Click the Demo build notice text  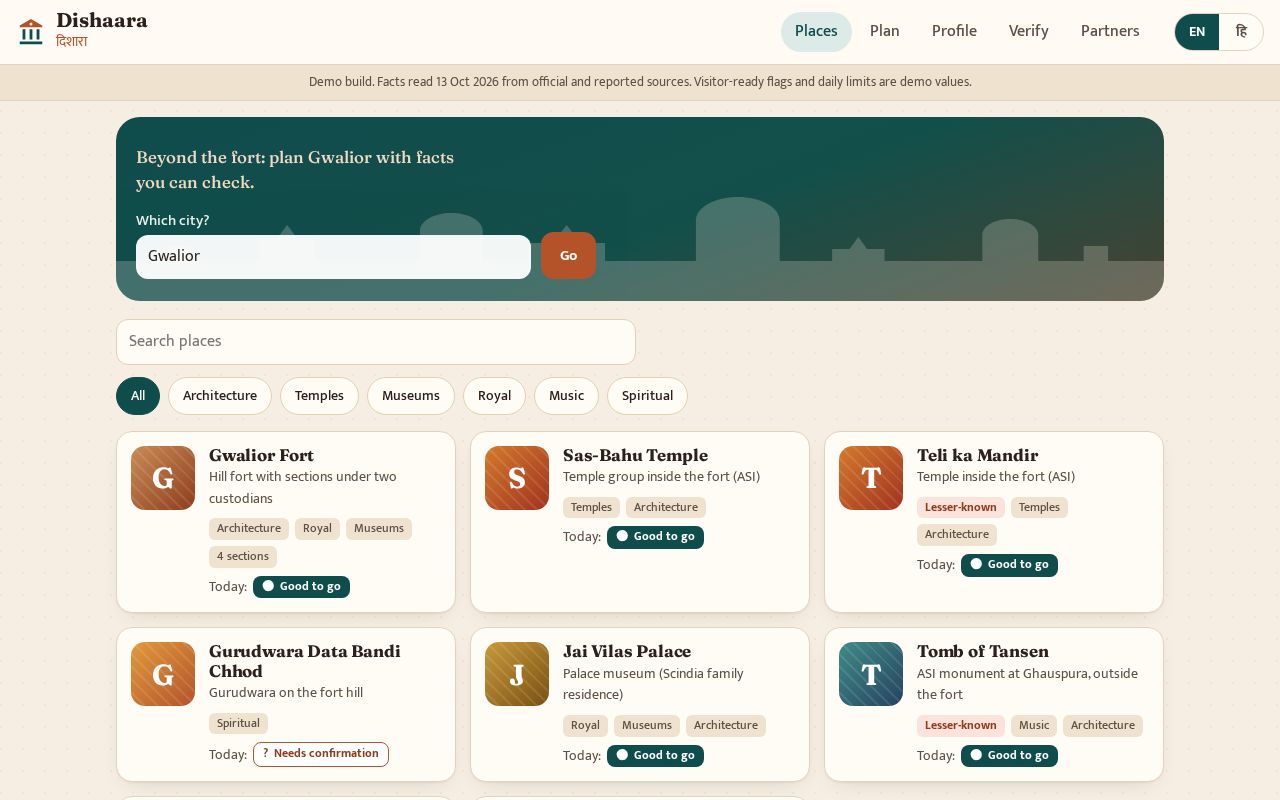click(640, 82)
